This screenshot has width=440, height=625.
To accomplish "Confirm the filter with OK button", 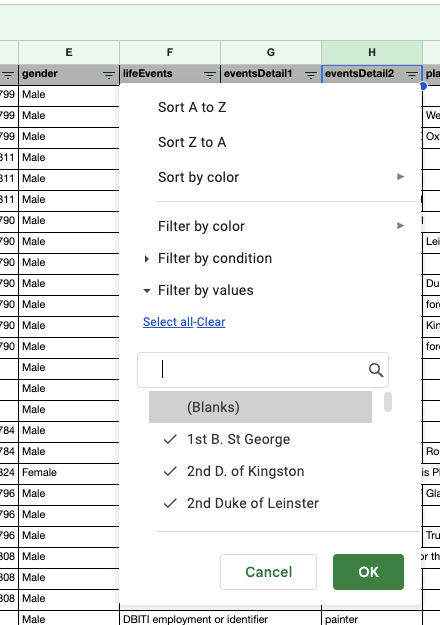I will point(368,572).
